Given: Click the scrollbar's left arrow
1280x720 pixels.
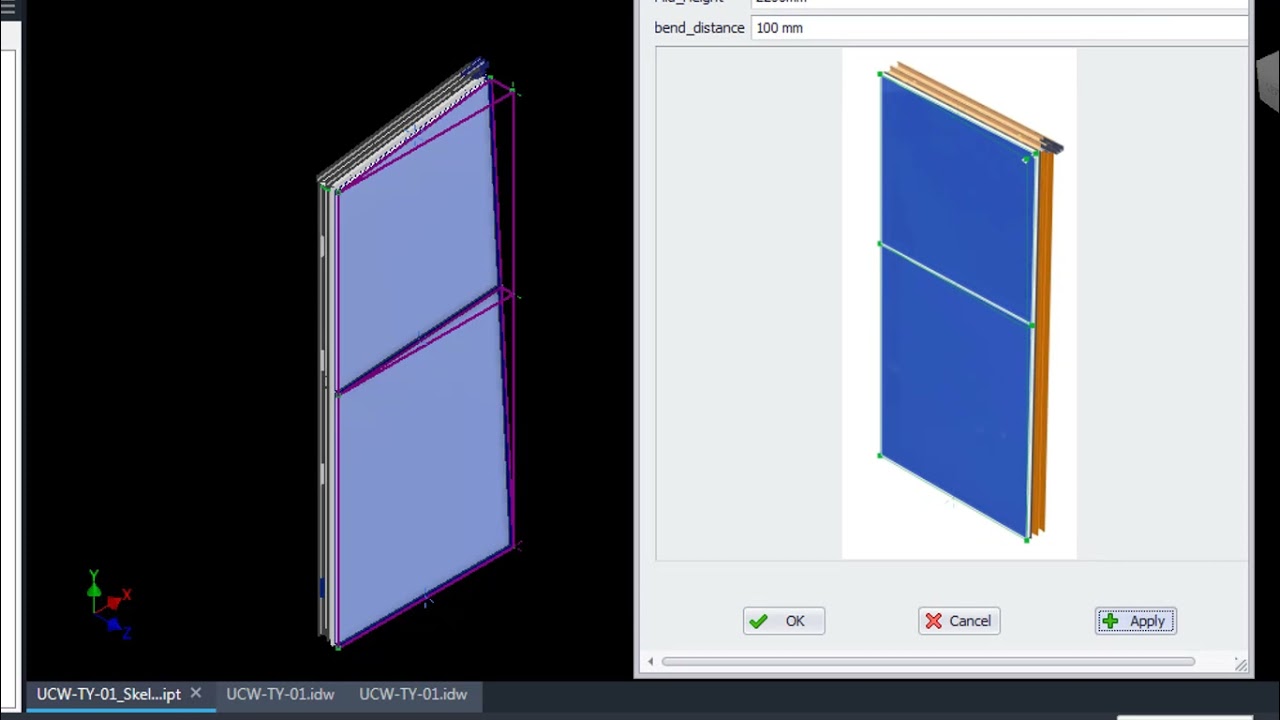Looking at the screenshot, I should 651,661.
